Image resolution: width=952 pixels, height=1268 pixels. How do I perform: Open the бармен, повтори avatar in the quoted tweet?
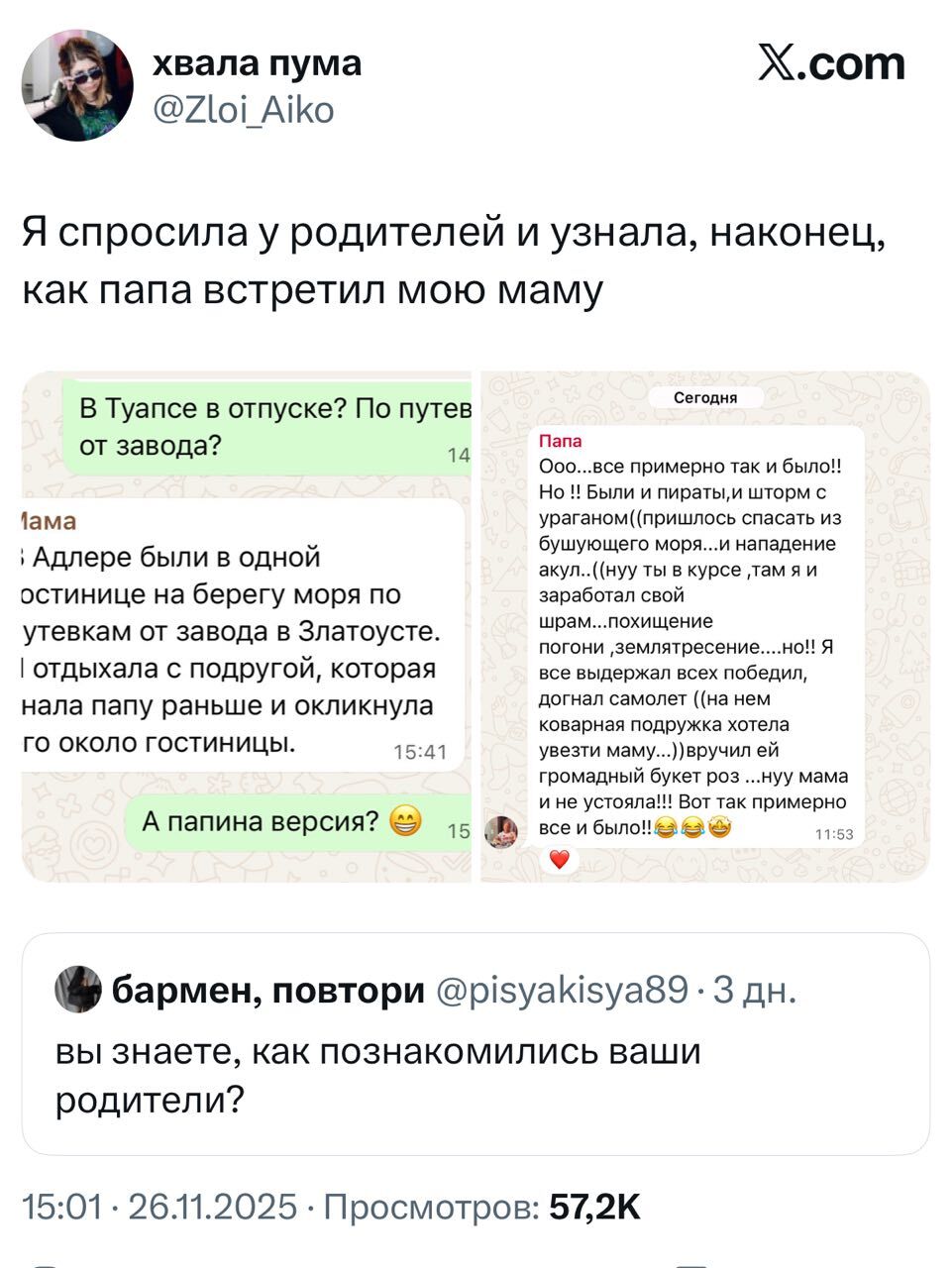[78, 989]
